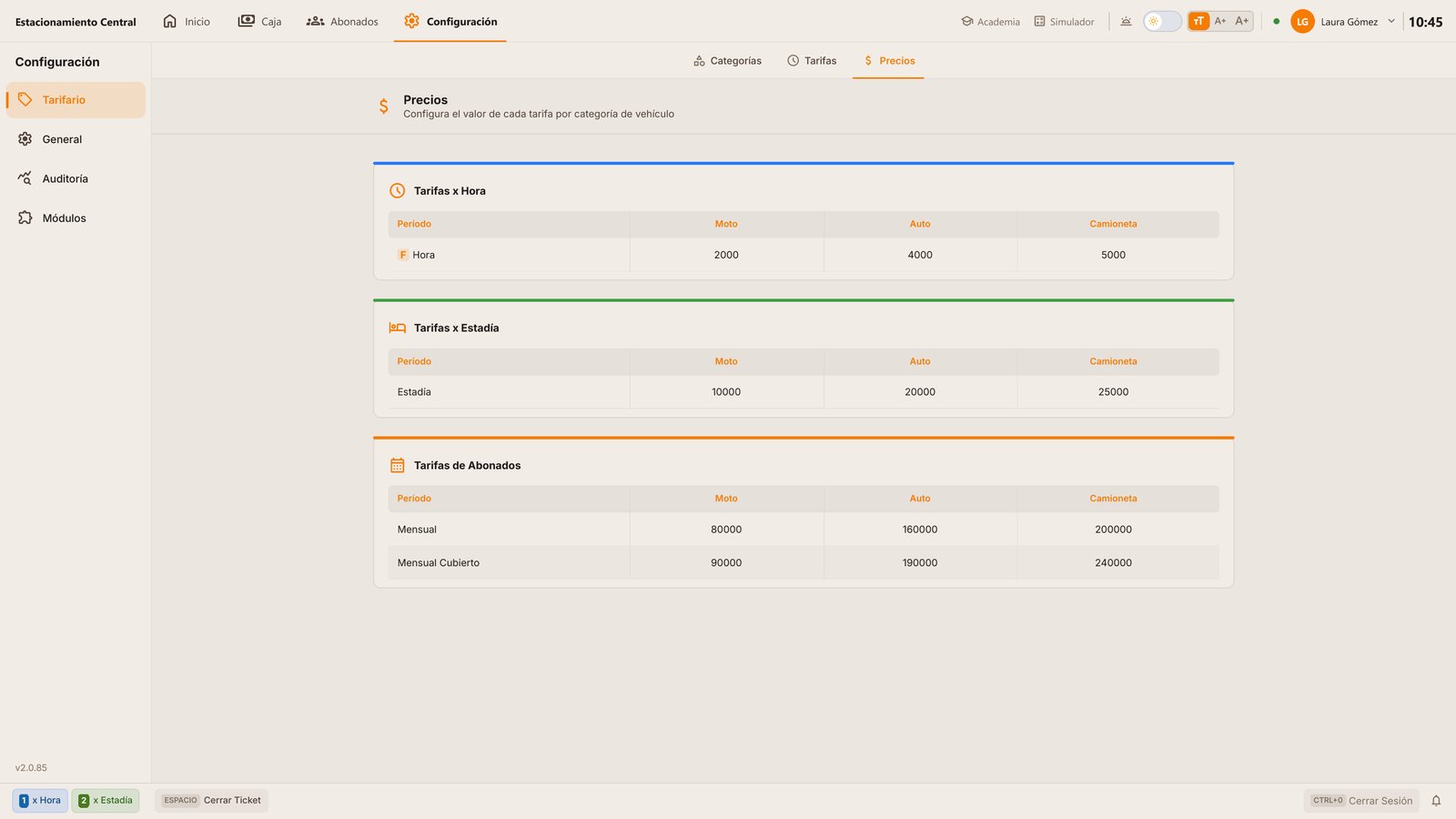Open the notifications bell

[x=1436, y=801]
